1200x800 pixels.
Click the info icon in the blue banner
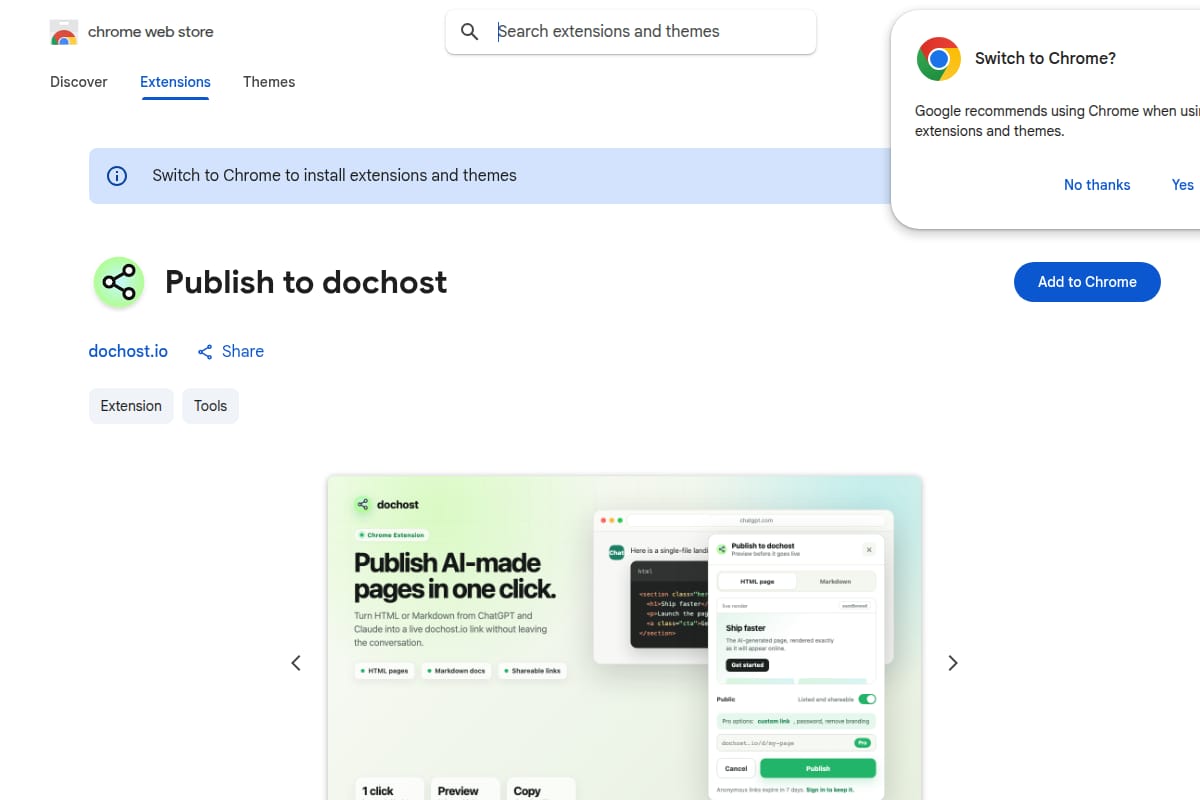[x=117, y=176]
